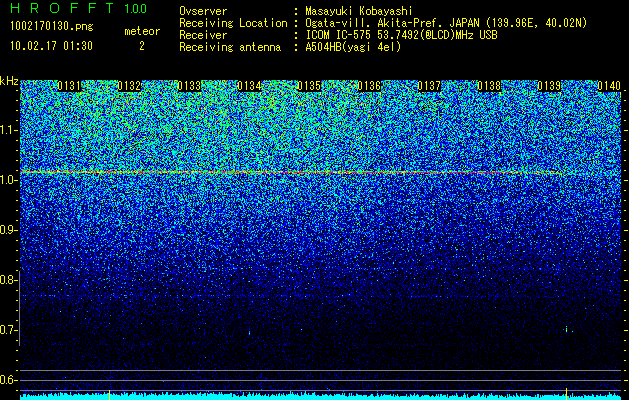Click the date 10.02.17 01:30
This screenshot has height=400, width=629.
(x=51, y=46)
